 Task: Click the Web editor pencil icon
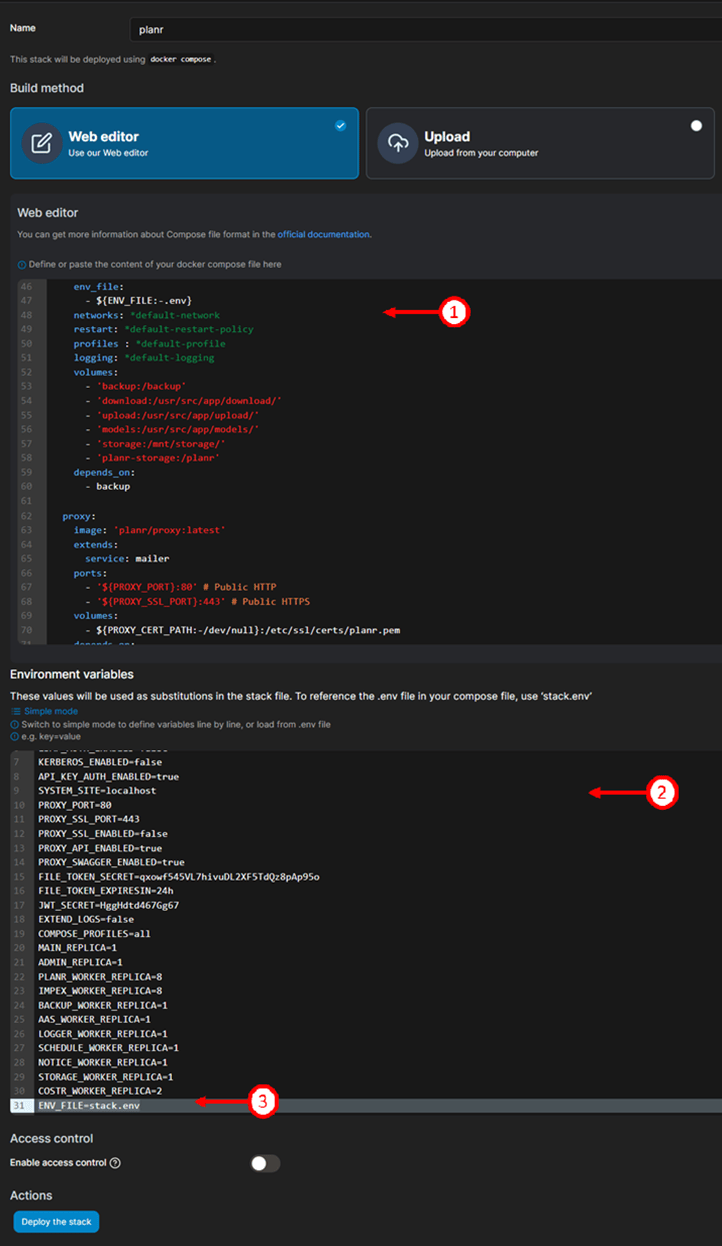click(40, 143)
